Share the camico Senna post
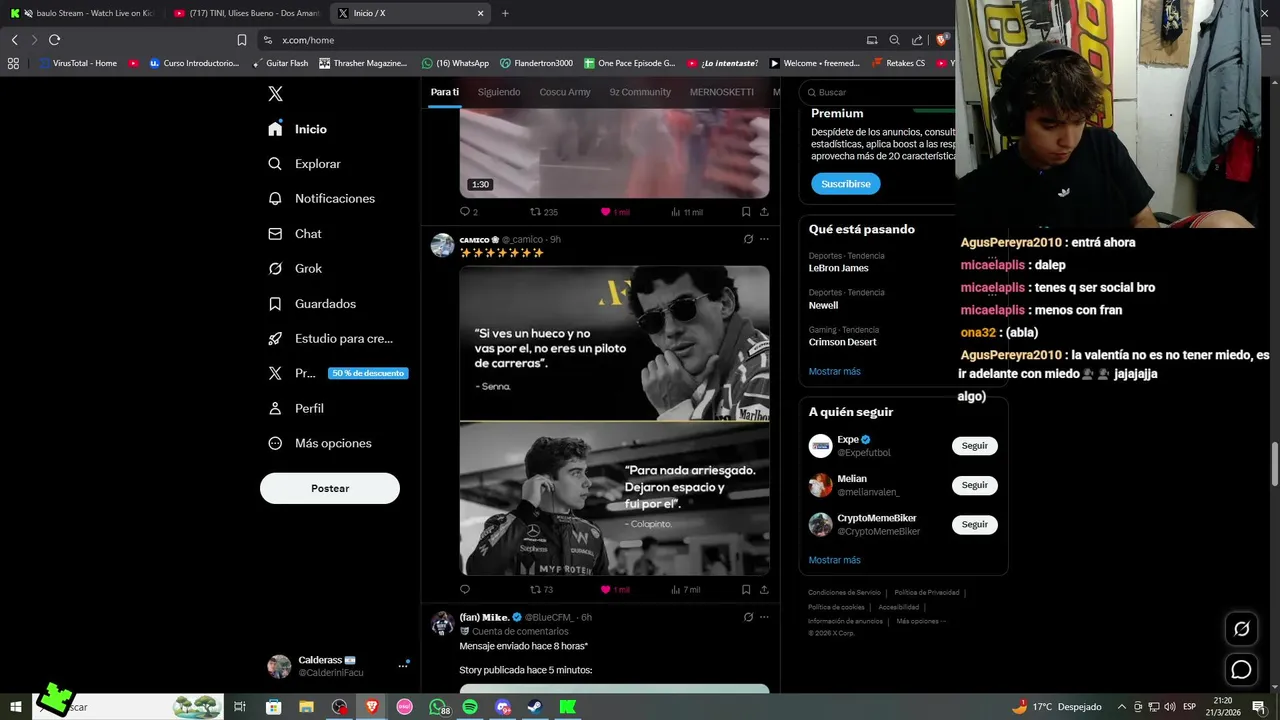The height and width of the screenshot is (720, 1280). 764,590
